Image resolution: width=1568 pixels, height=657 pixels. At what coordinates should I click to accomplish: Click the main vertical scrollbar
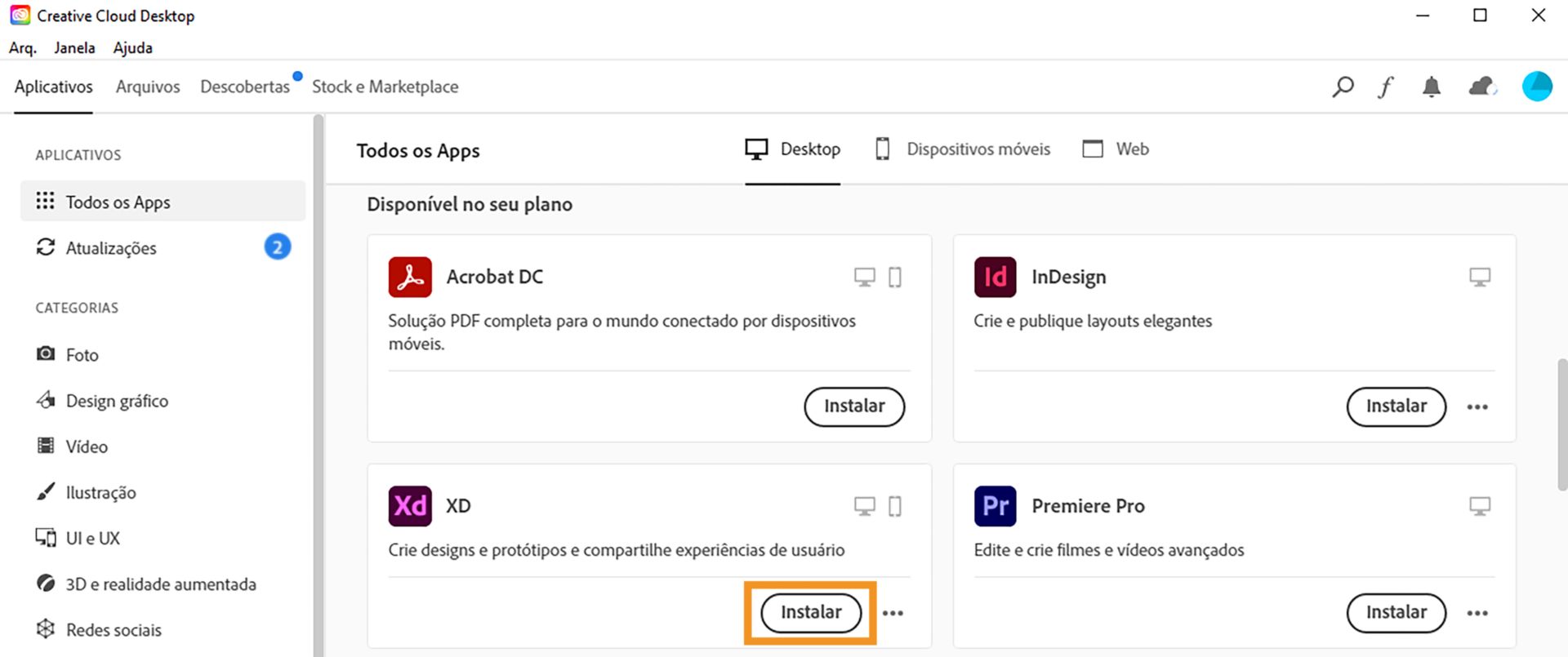pyautogui.click(x=1561, y=424)
